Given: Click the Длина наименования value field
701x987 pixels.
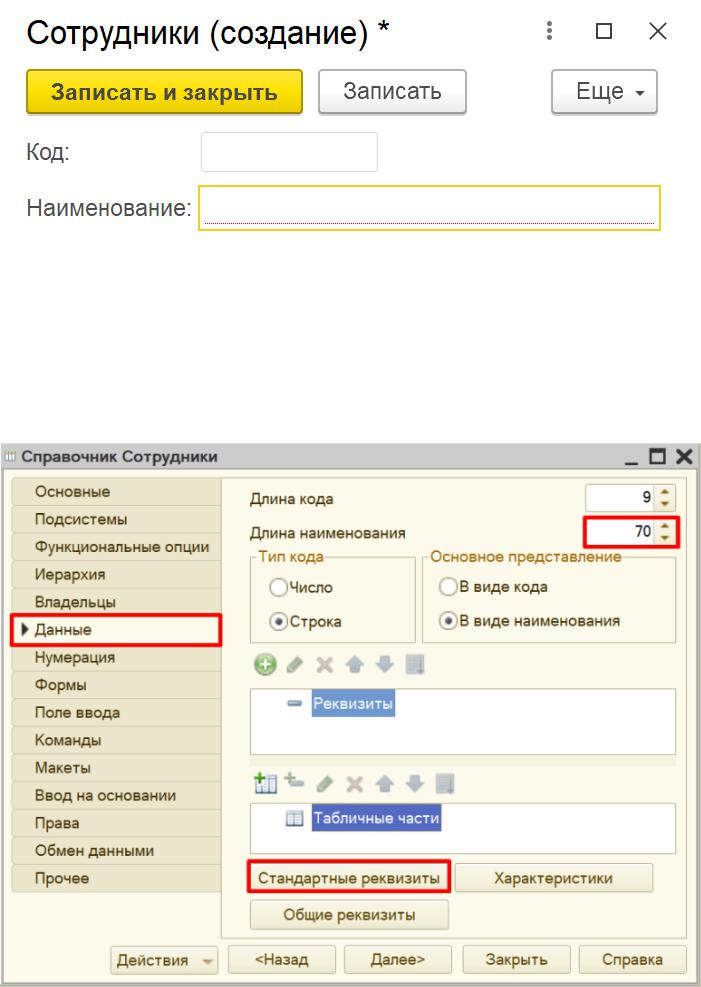Looking at the screenshot, I should pyautogui.click(x=620, y=532).
